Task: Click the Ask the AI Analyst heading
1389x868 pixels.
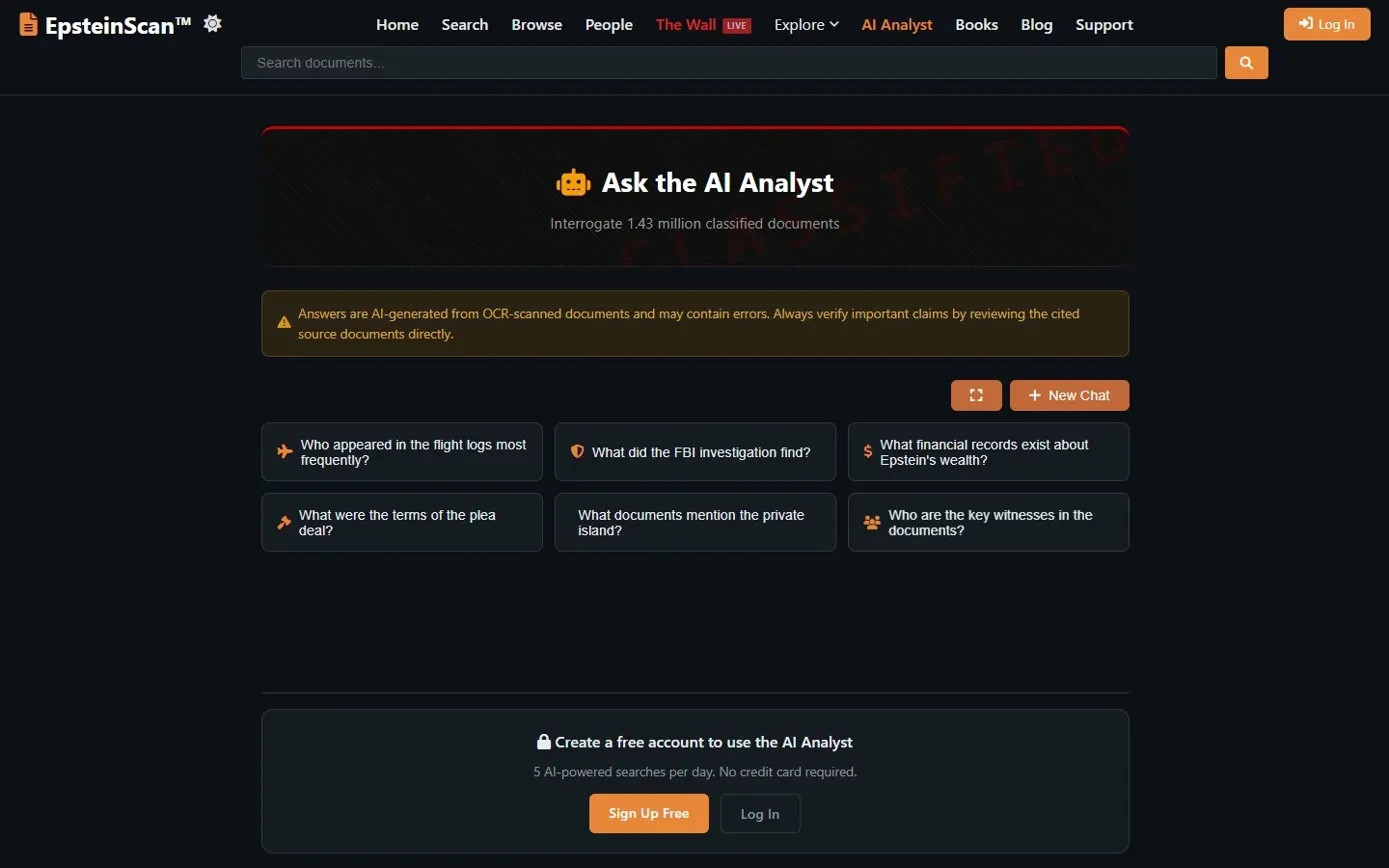Action: (x=718, y=183)
